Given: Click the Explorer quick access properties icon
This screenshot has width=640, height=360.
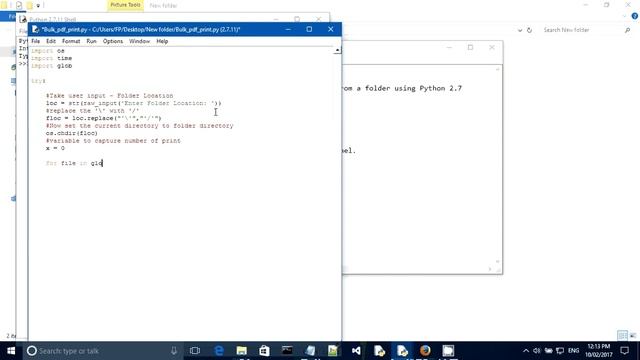Looking at the screenshot, I should coord(19,5).
